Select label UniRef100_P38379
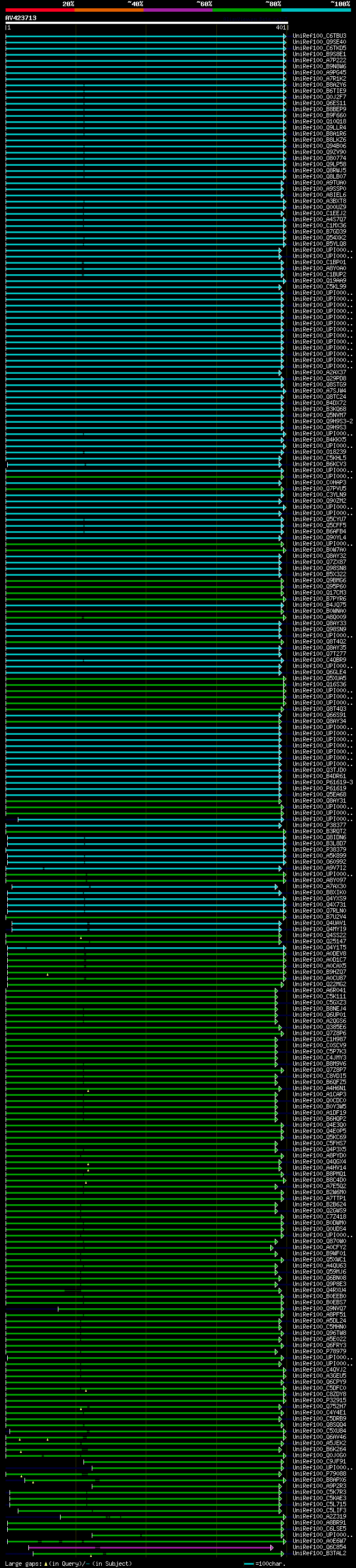356x1568 pixels. click(x=319, y=849)
